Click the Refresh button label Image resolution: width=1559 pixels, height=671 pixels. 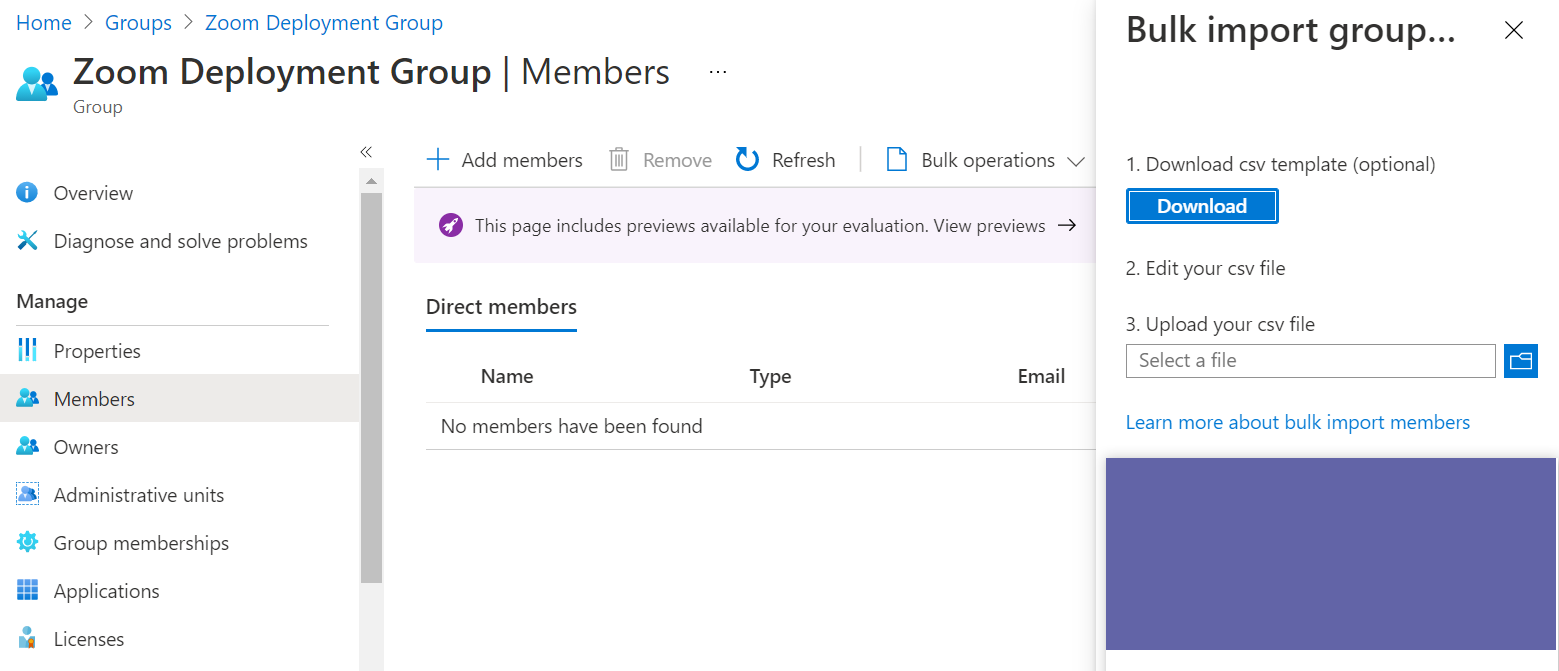click(804, 160)
